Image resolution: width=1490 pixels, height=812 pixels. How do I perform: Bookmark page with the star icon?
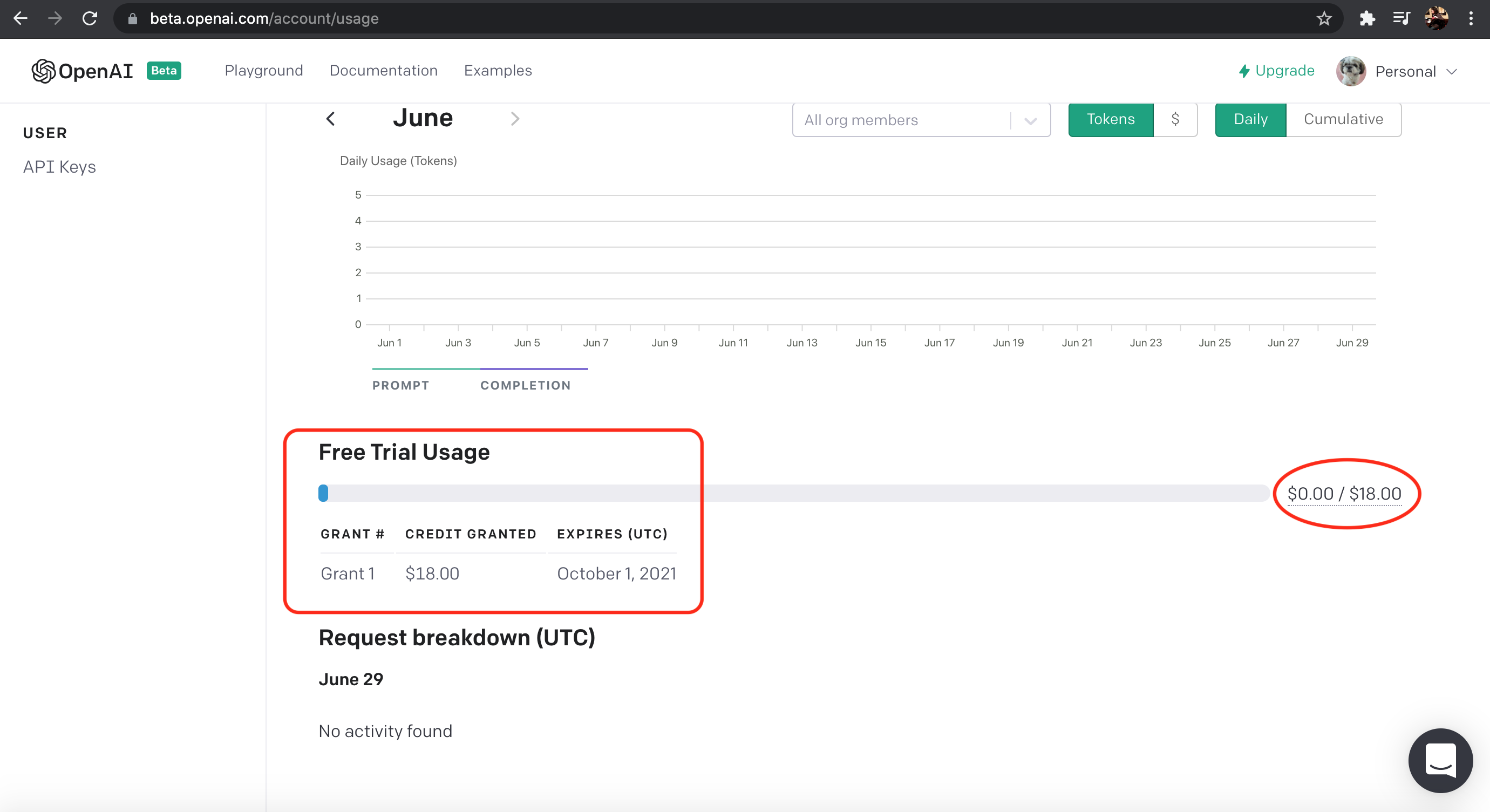click(1324, 19)
